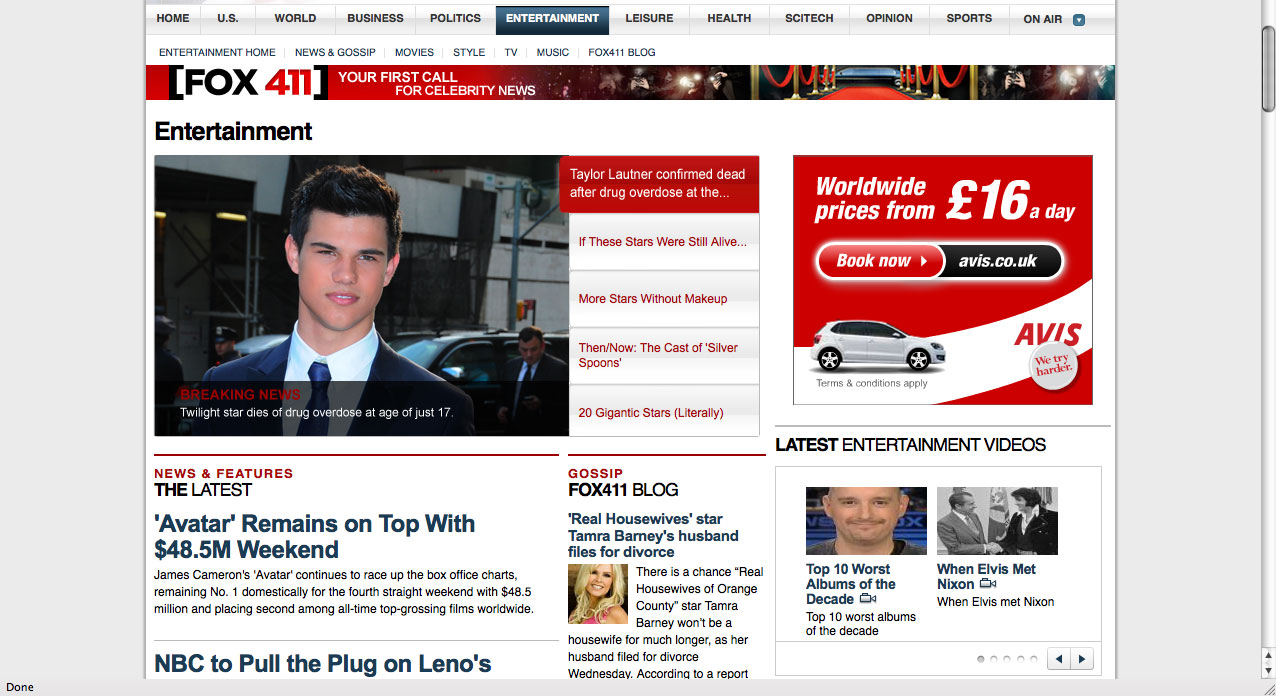The image size is (1276, 696).
Task: Click the ENTERTAINMENT tab
Action: [x=552, y=18]
